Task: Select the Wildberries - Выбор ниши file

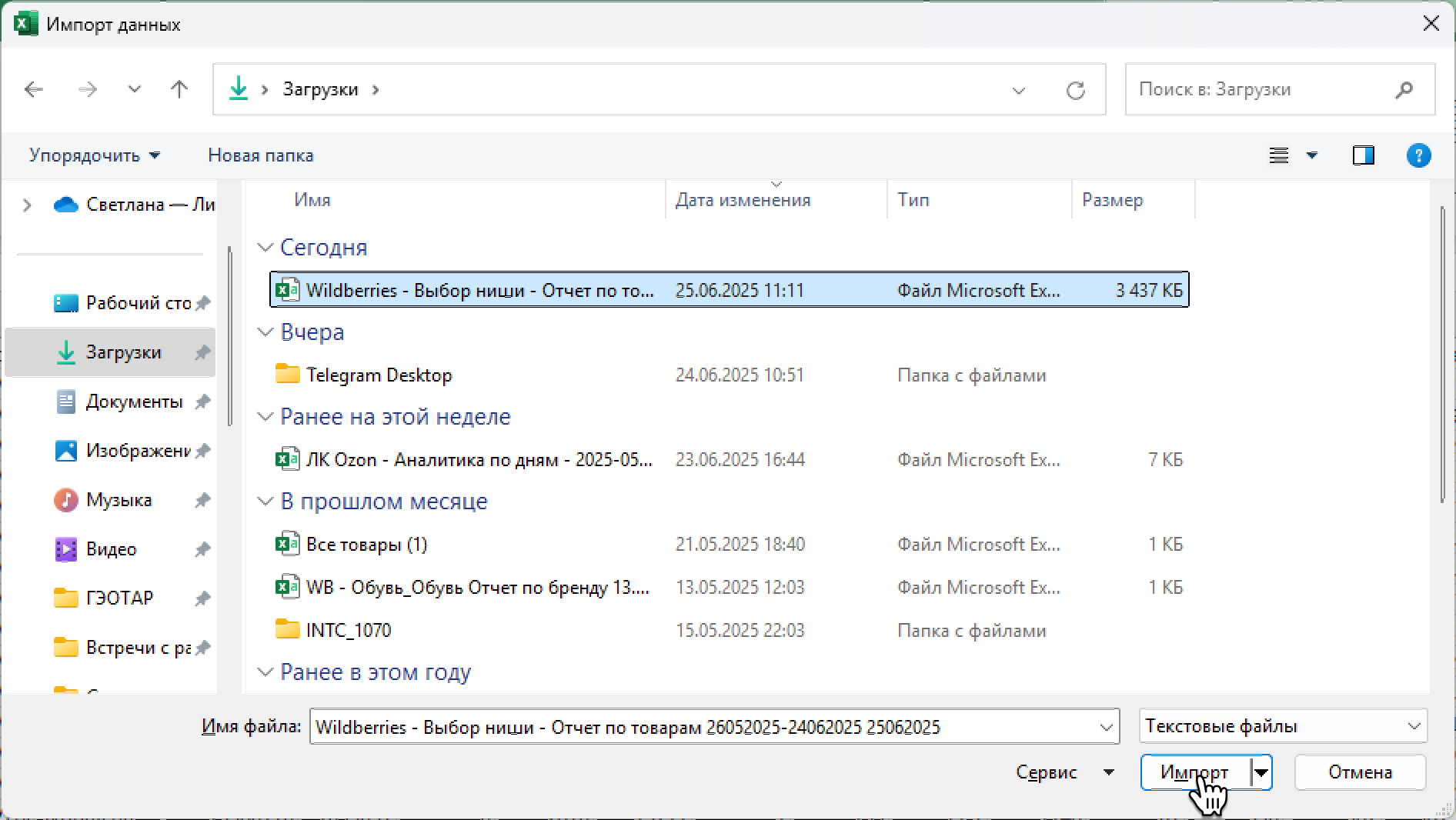Action: pos(730,290)
